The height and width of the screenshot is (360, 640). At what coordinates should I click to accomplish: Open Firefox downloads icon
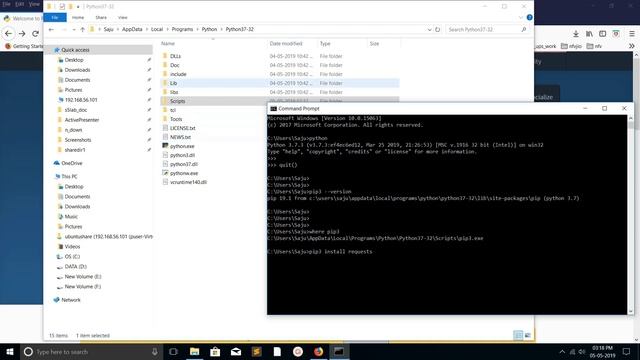coord(576,34)
